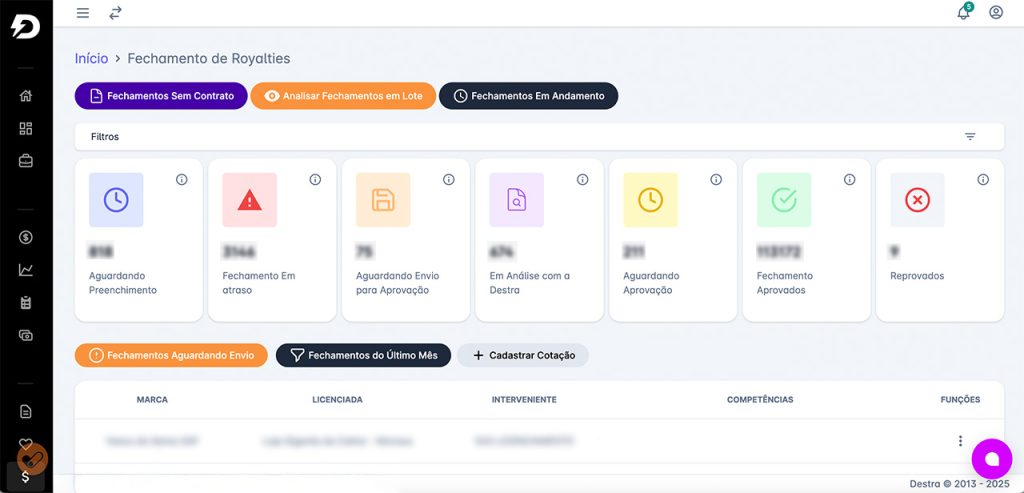The width and height of the screenshot is (1024, 493).
Task: Click the swap arrows icon in header
Action: coord(116,13)
